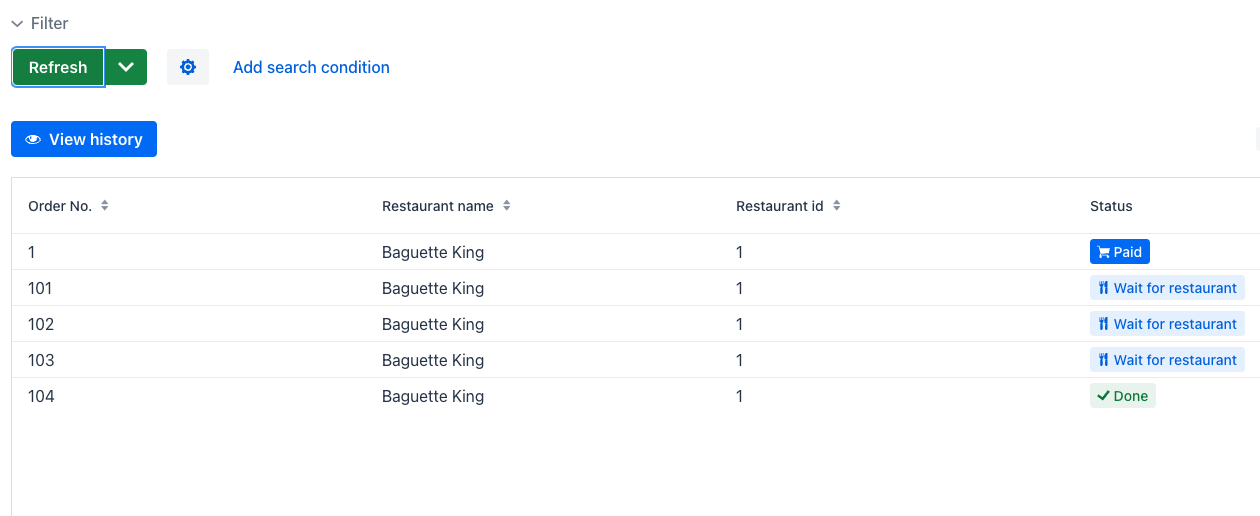Click the Refresh button

coord(58,67)
